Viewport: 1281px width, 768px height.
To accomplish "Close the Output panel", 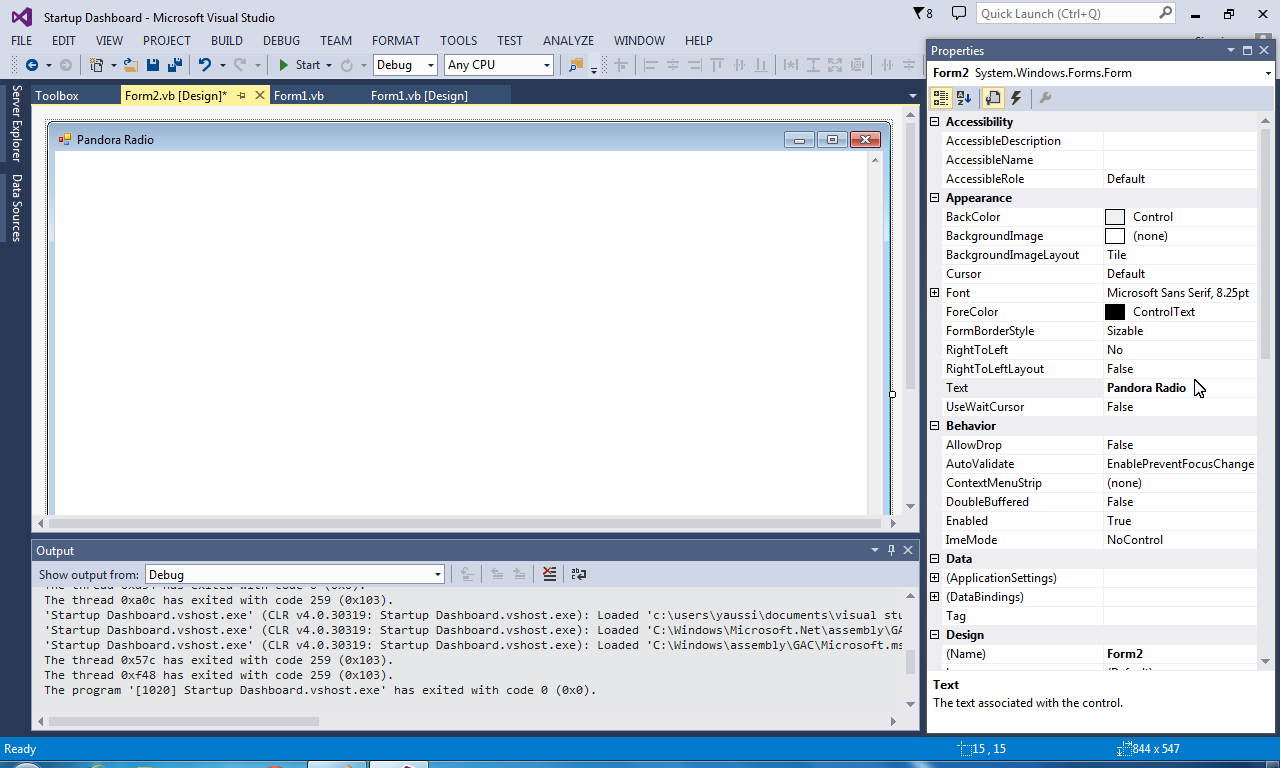I will [x=908, y=550].
